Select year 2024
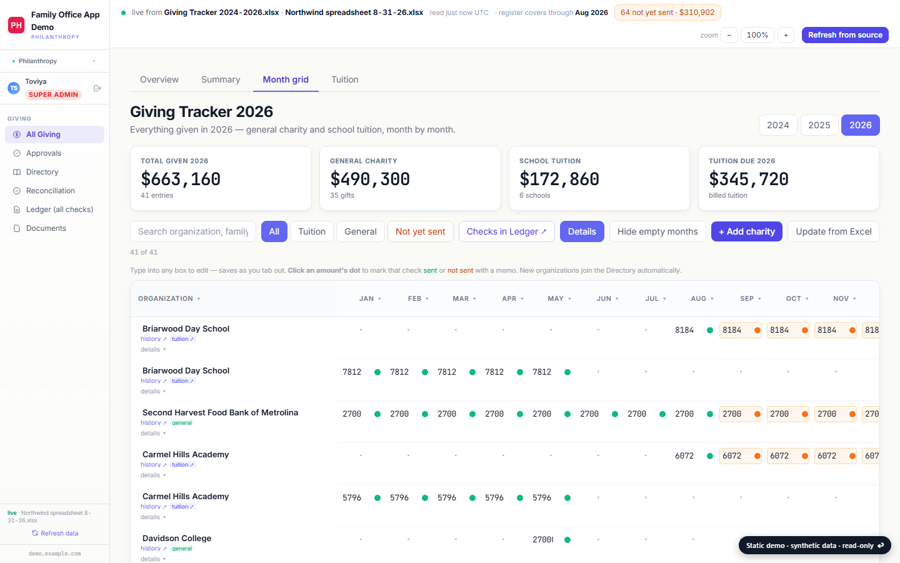 [778, 125]
